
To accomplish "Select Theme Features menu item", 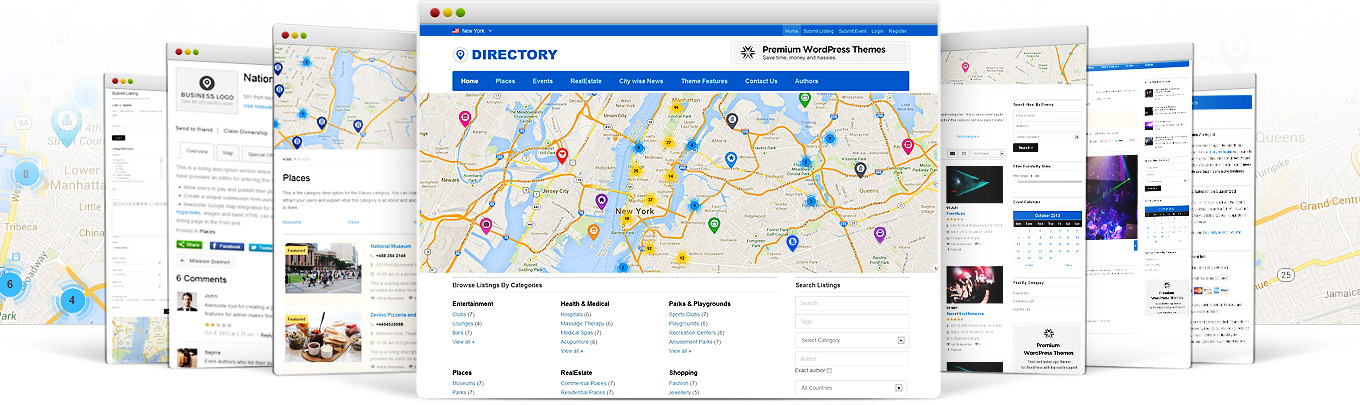I will click(x=704, y=81).
